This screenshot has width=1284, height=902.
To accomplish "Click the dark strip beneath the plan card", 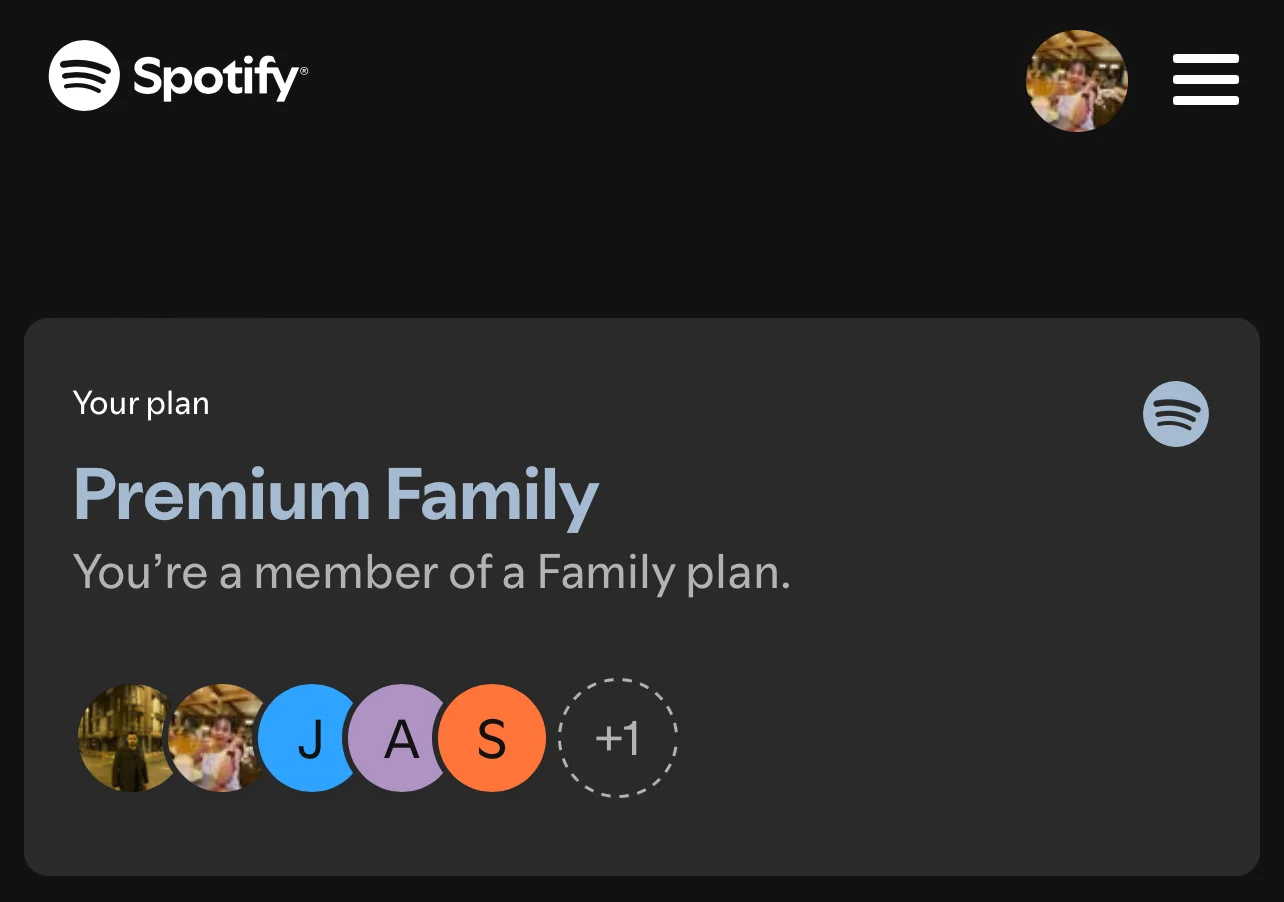I will click(642, 890).
